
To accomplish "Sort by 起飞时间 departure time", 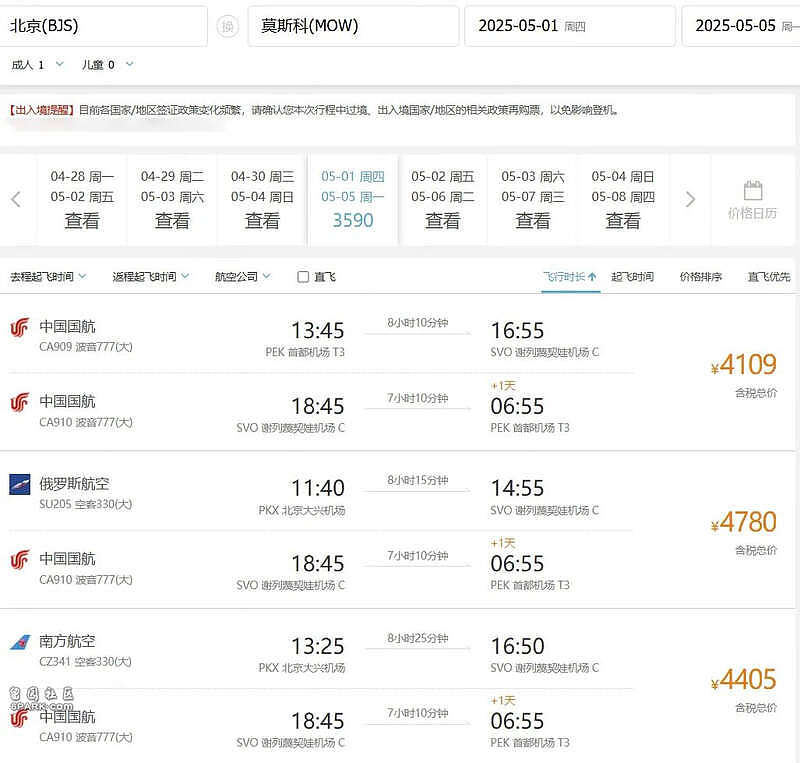I will click(633, 277).
